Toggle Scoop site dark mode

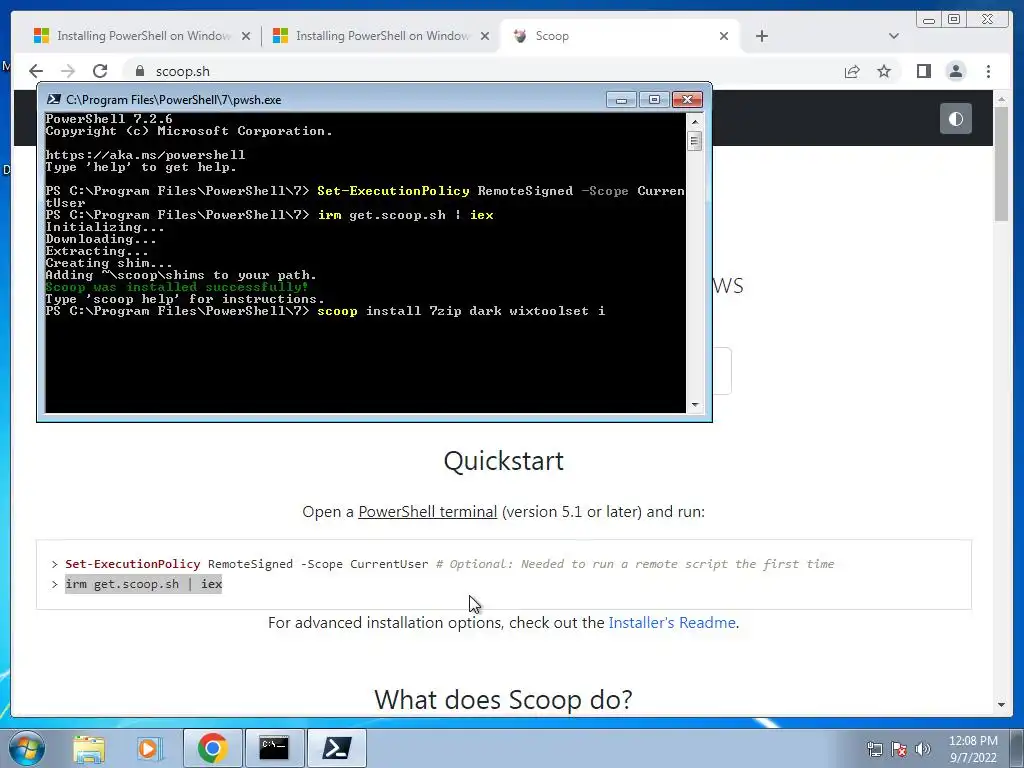coord(955,119)
